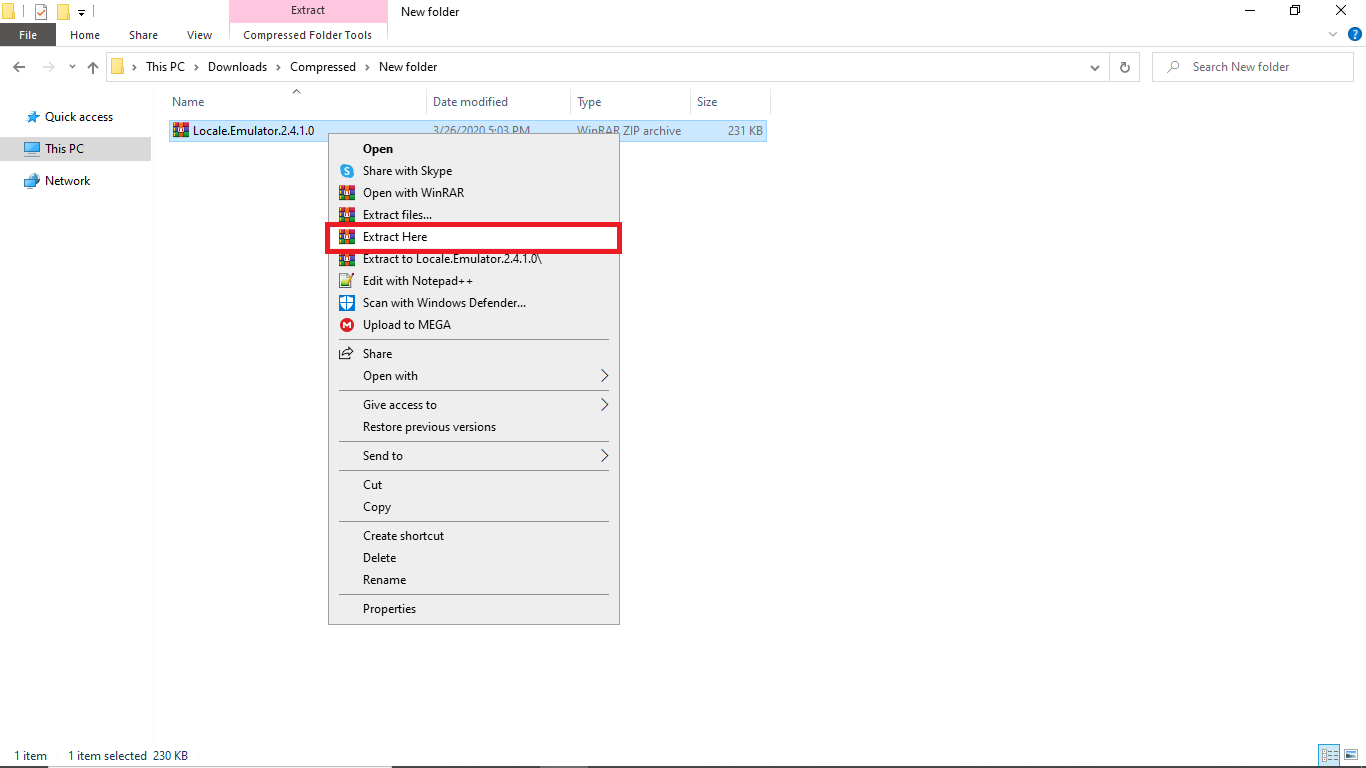Navigate to Downloads in the address bar
This screenshot has width=1366, height=768.
pos(237,67)
